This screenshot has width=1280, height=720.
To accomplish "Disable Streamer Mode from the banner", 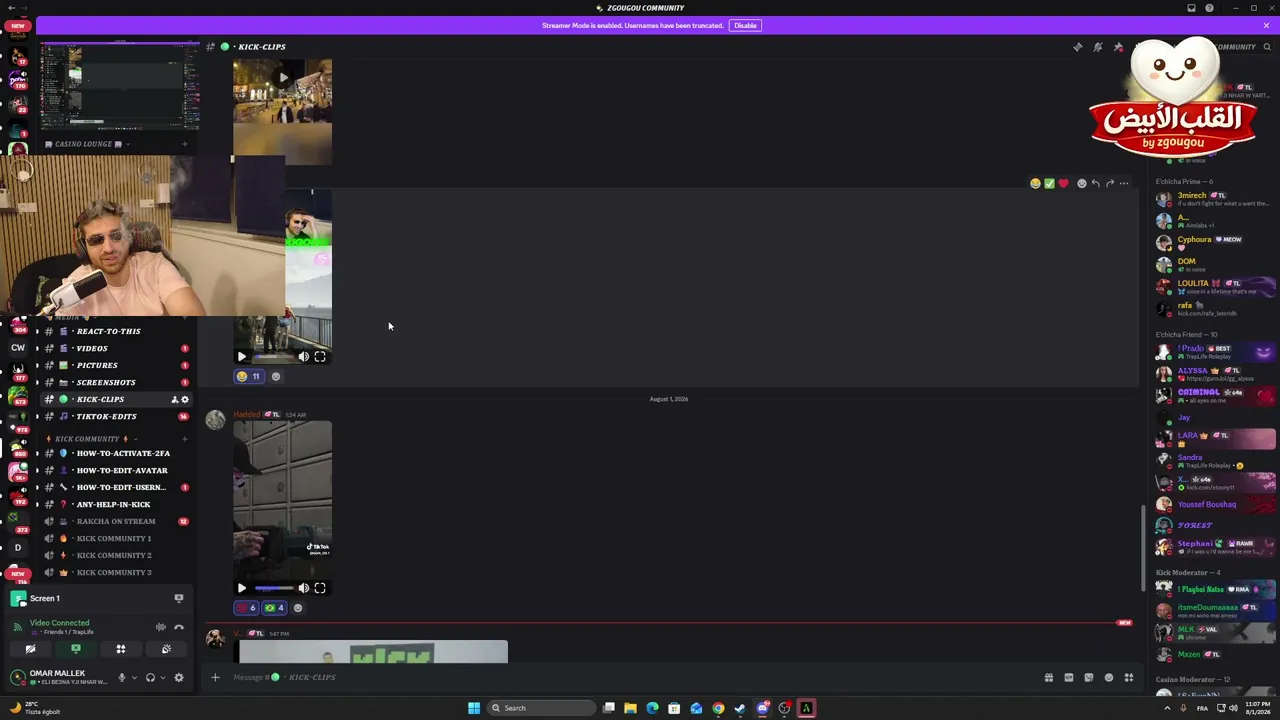I will coord(744,25).
